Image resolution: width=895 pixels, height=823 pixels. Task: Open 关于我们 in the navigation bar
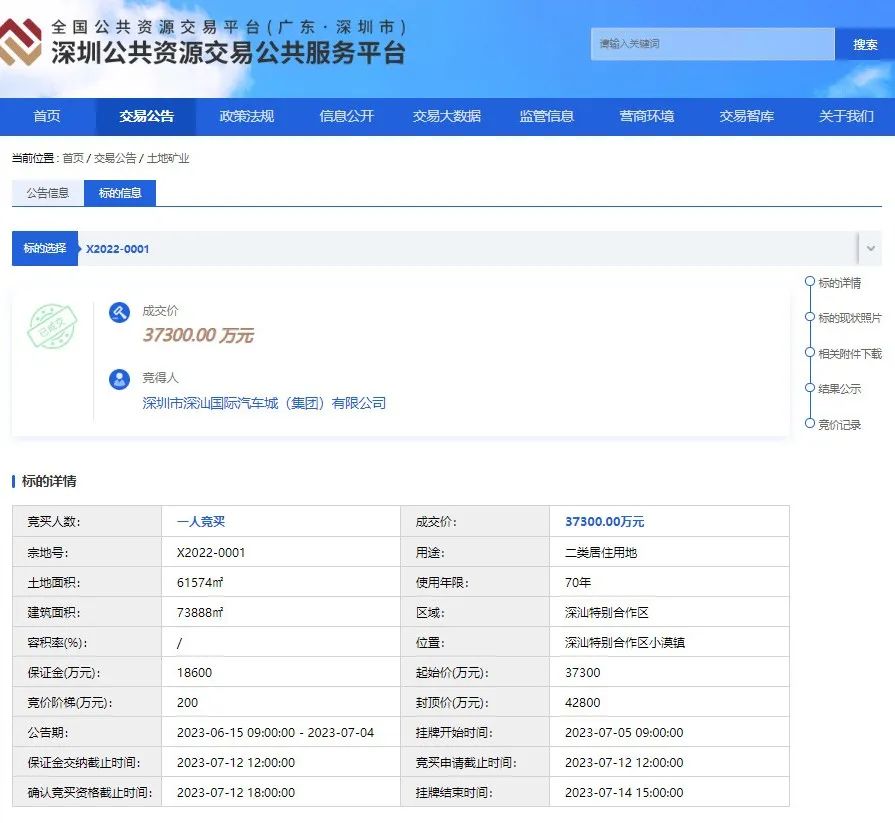point(846,117)
